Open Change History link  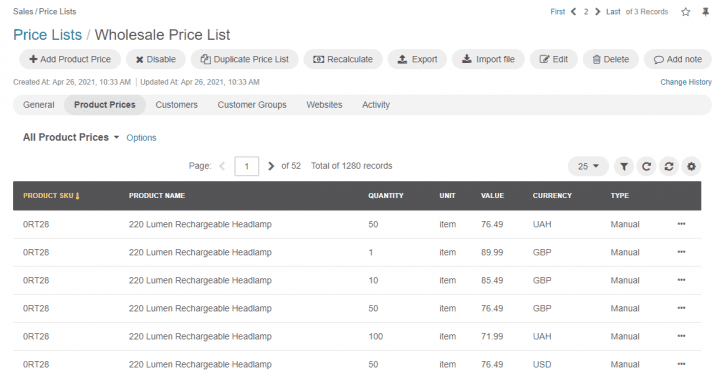click(686, 82)
